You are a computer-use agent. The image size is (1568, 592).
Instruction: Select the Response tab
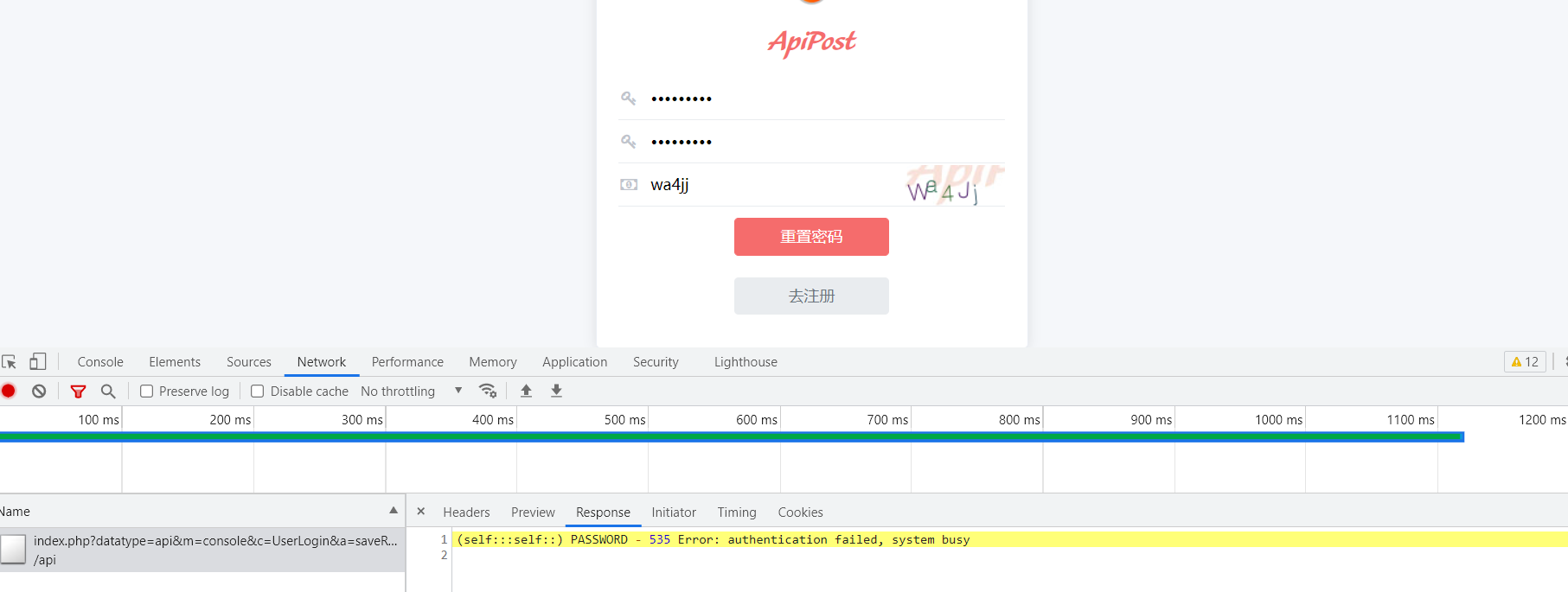point(603,512)
